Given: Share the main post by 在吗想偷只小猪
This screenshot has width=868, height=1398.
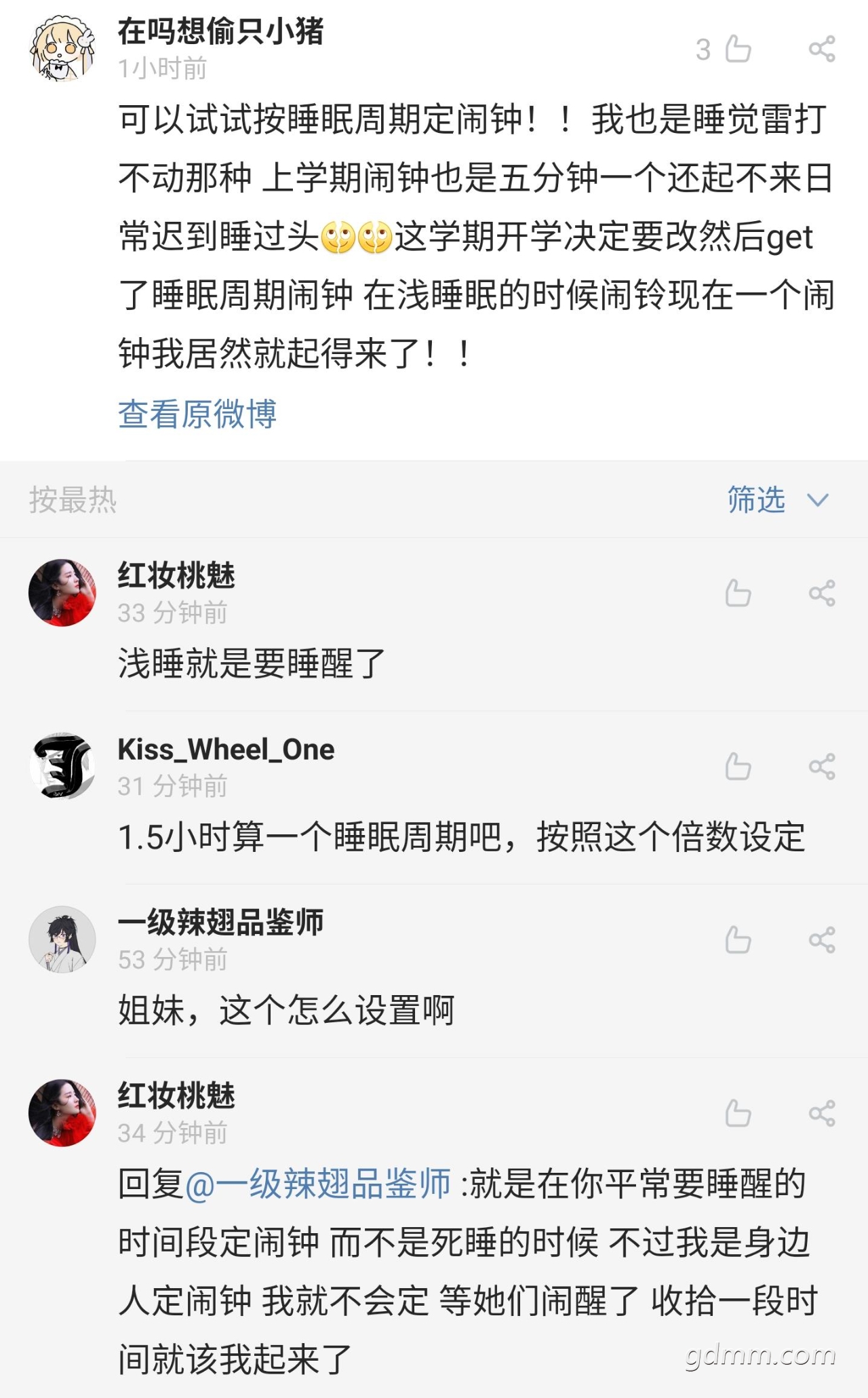Looking at the screenshot, I should click(x=822, y=49).
